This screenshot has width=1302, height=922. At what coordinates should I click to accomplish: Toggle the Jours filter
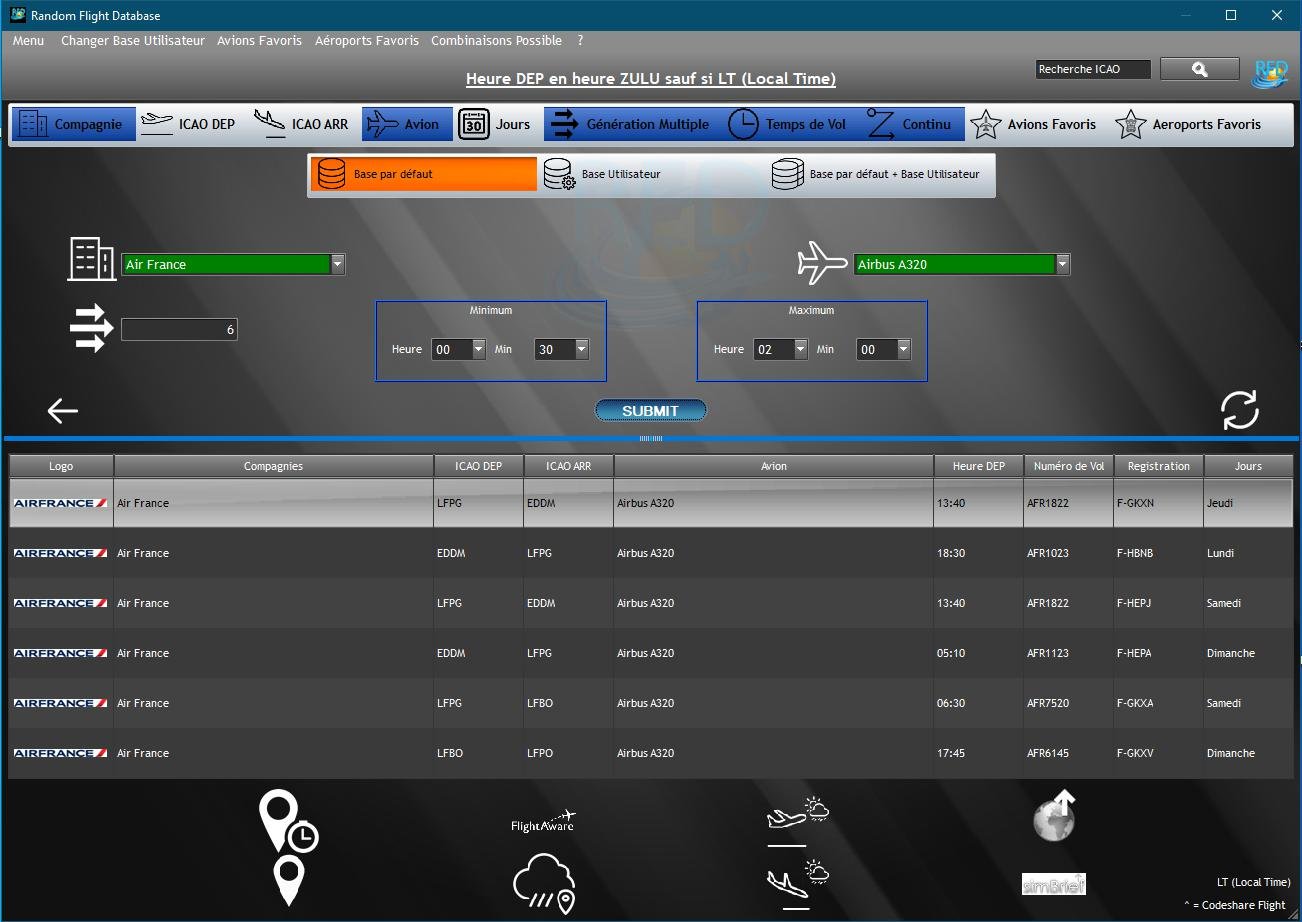tap(495, 124)
